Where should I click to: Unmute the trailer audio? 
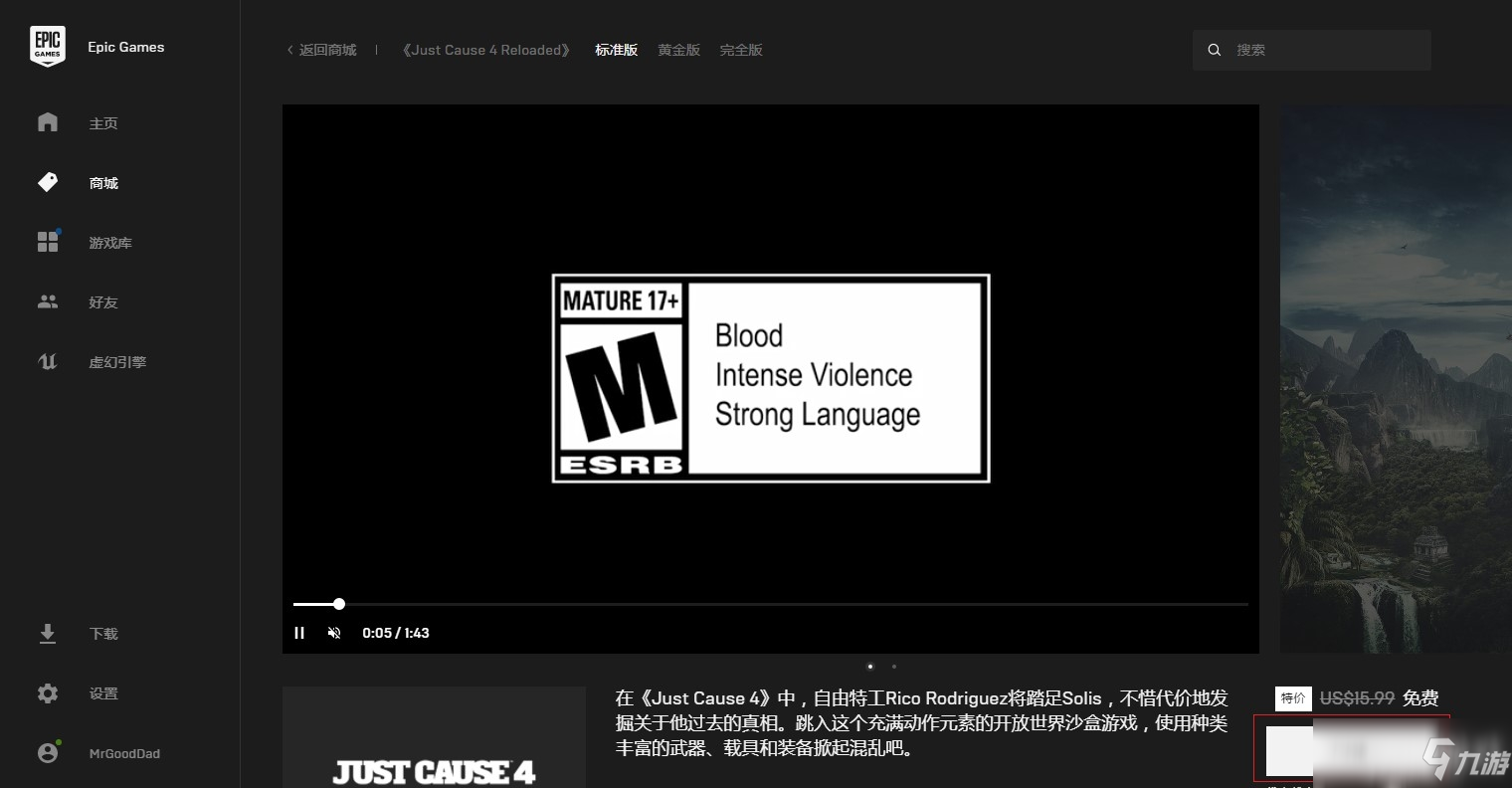(334, 633)
